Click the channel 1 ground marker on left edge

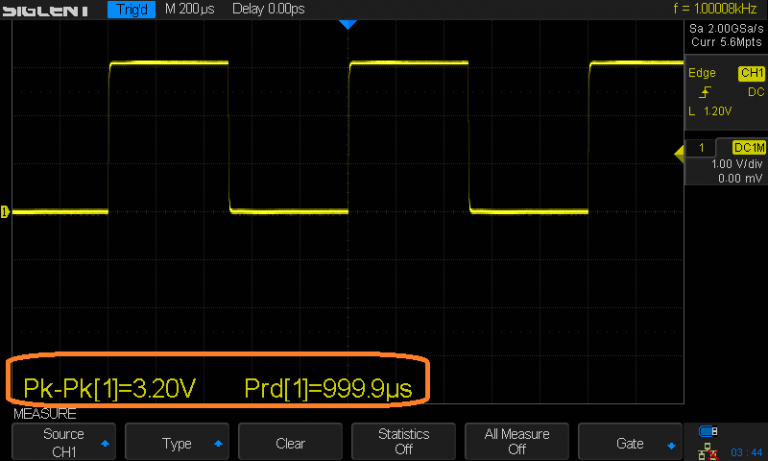pyautogui.click(x=4, y=211)
